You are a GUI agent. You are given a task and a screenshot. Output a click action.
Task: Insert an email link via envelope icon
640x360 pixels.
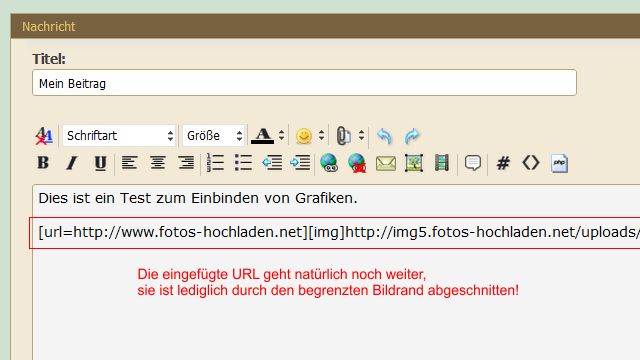pos(386,164)
